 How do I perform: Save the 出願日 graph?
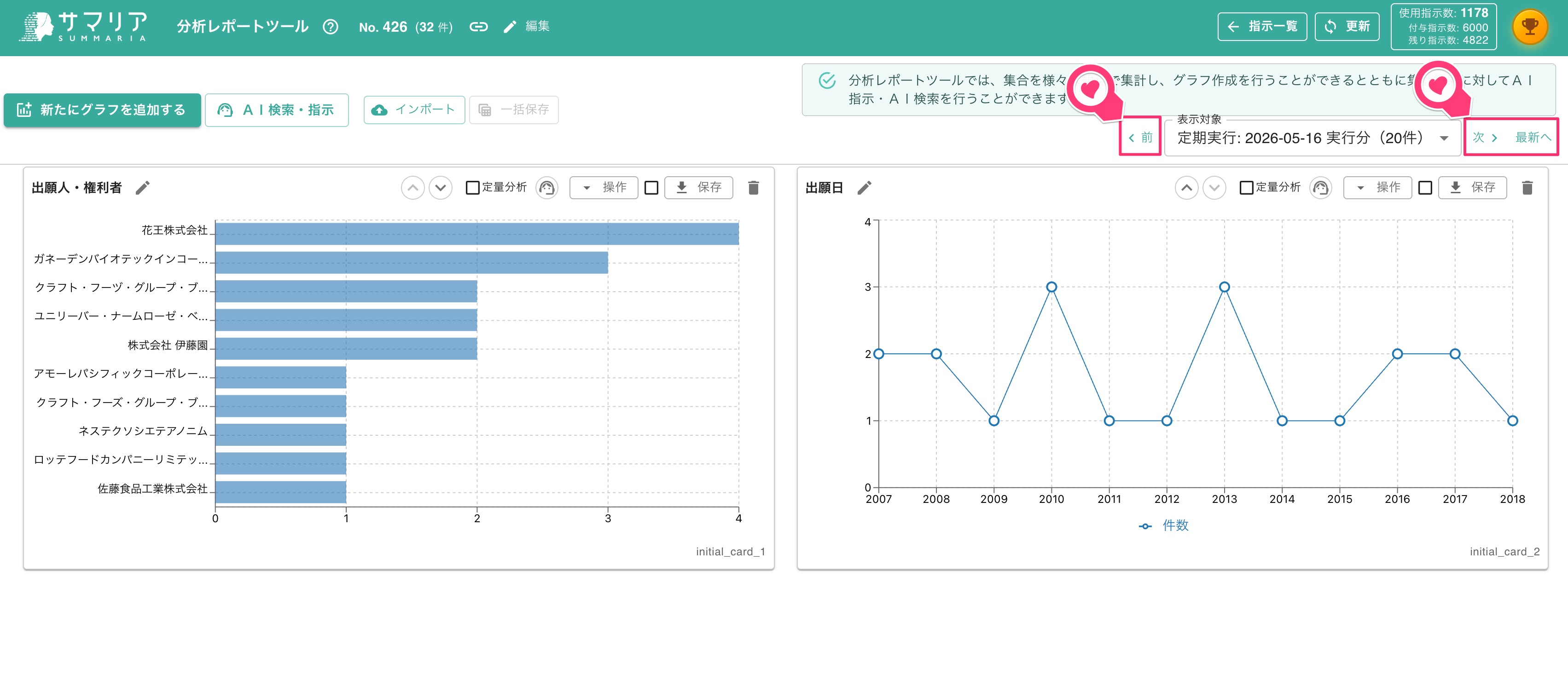coord(1473,187)
